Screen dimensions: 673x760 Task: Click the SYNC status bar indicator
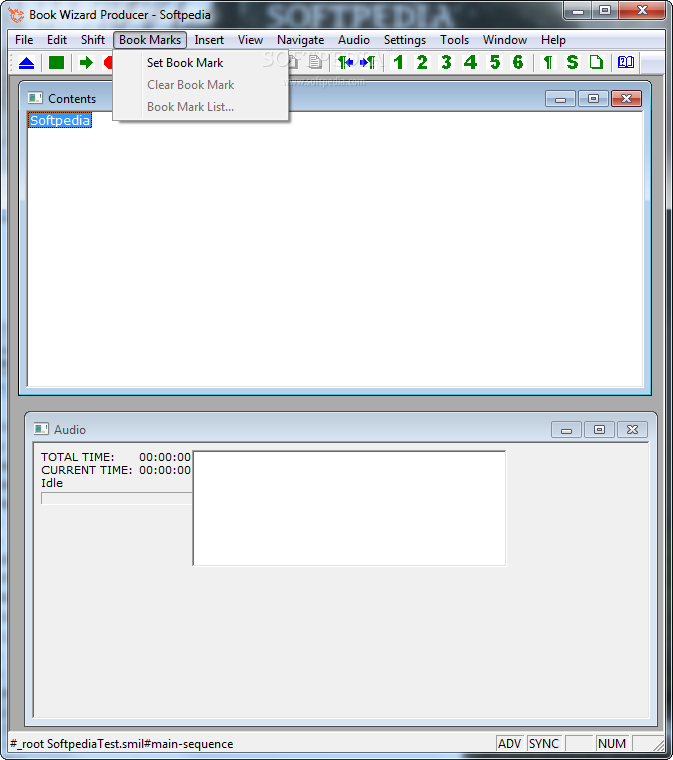pos(544,744)
